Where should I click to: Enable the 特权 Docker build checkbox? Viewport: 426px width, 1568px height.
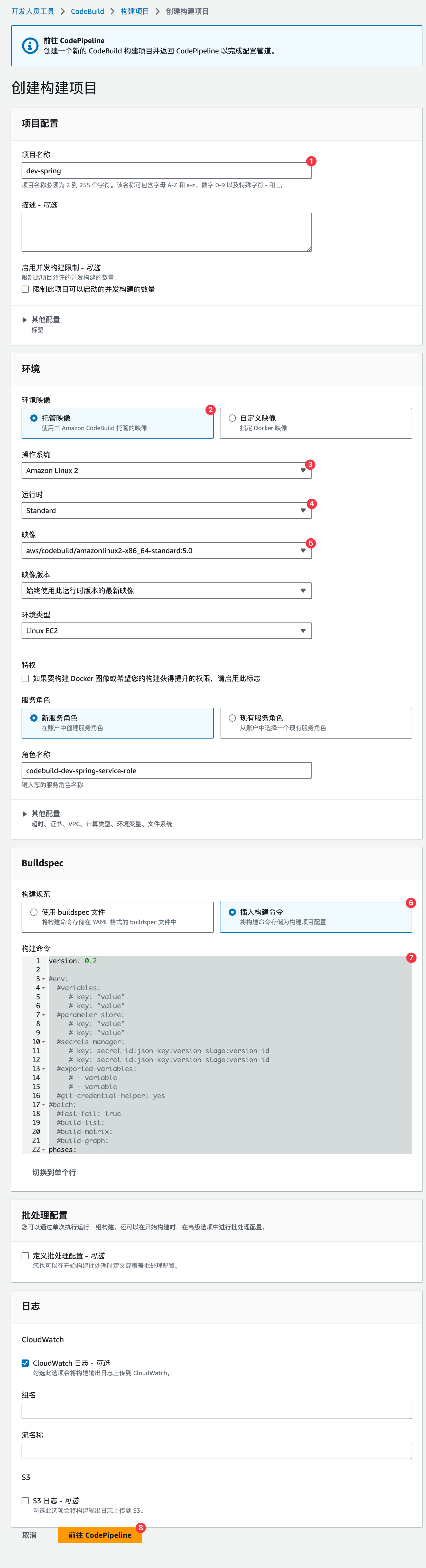(25, 679)
